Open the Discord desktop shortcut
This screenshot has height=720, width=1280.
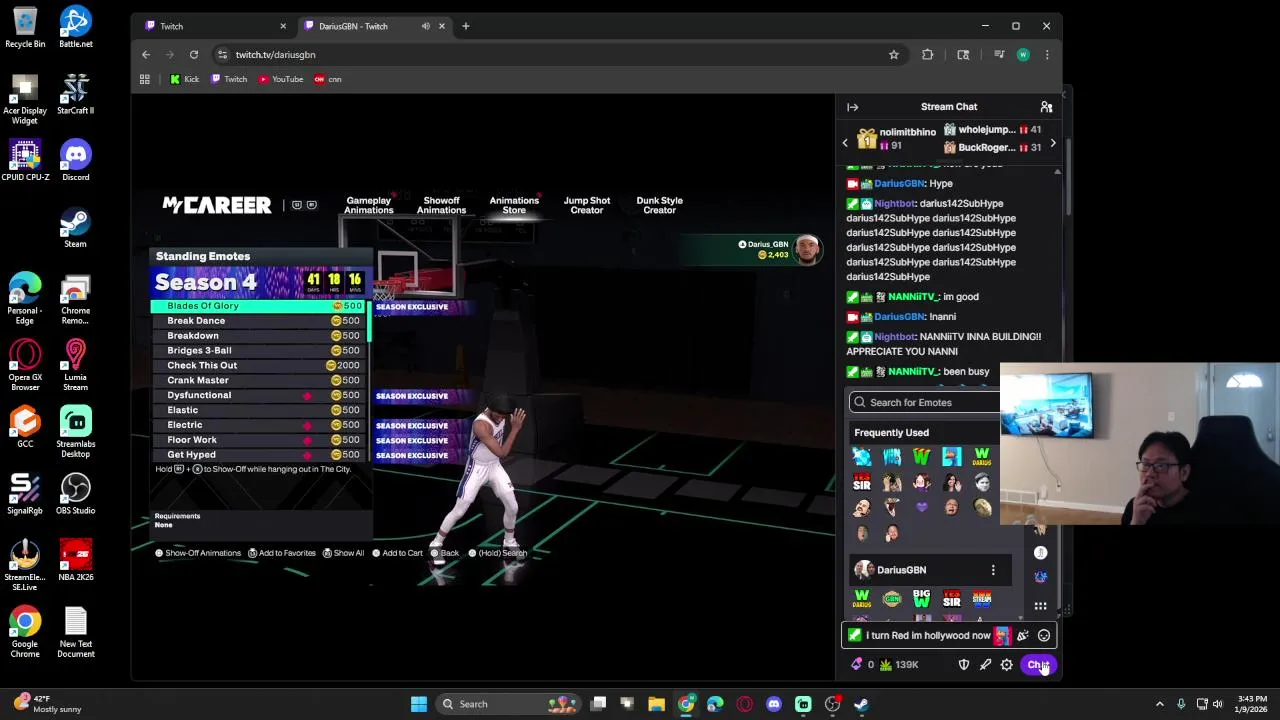tap(75, 160)
